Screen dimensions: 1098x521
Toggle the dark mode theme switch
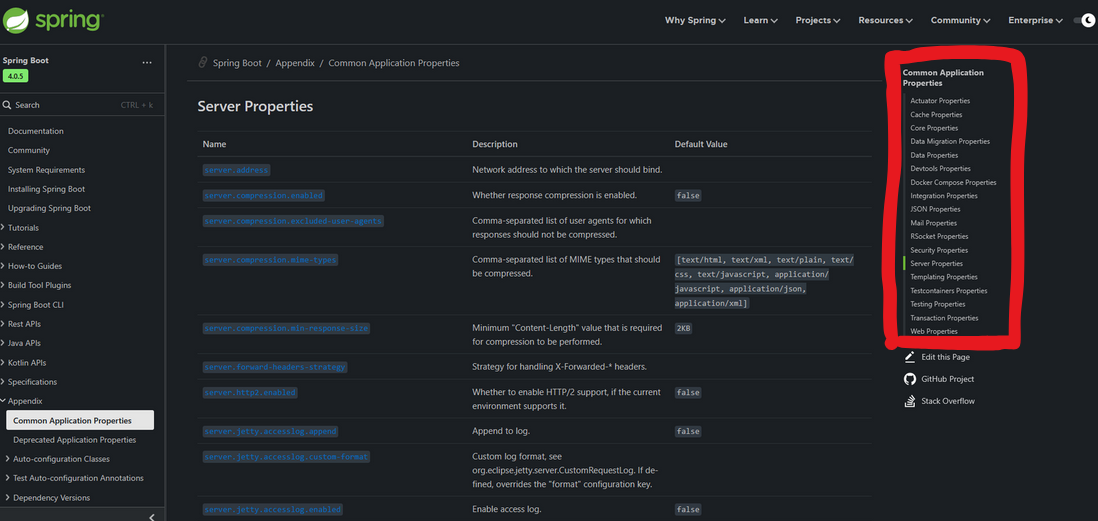click(x=1084, y=20)
